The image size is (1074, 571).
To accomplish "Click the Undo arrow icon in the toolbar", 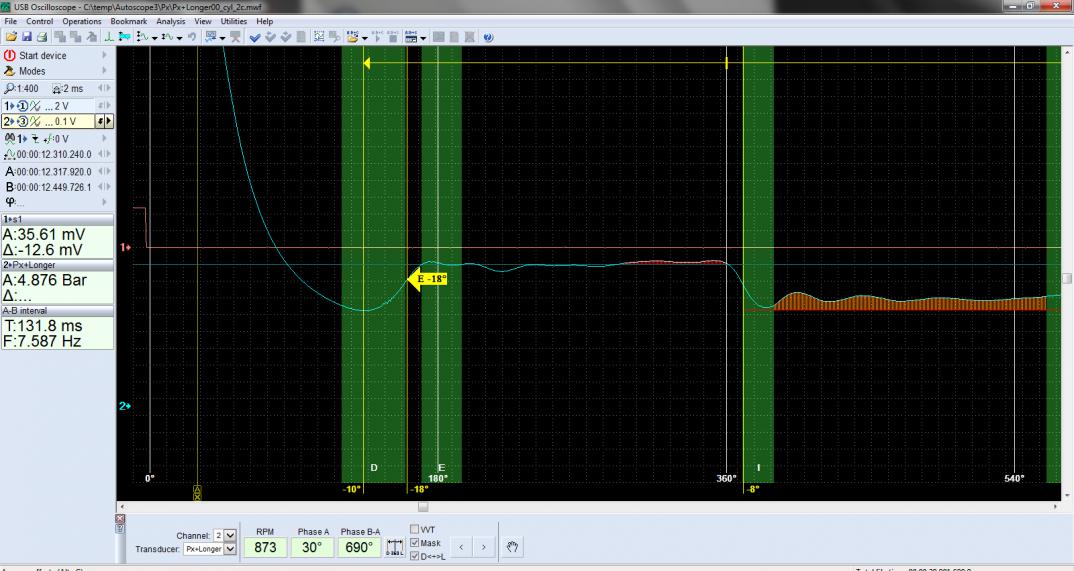I will [189, 36].
